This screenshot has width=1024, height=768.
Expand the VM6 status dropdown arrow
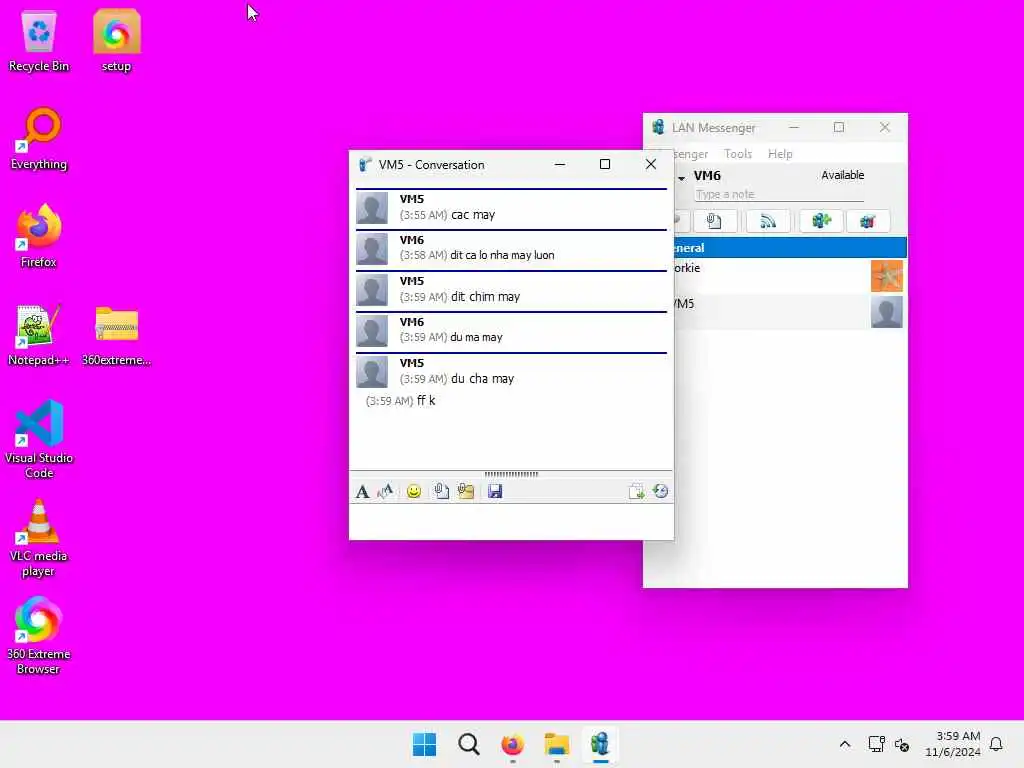681,178
